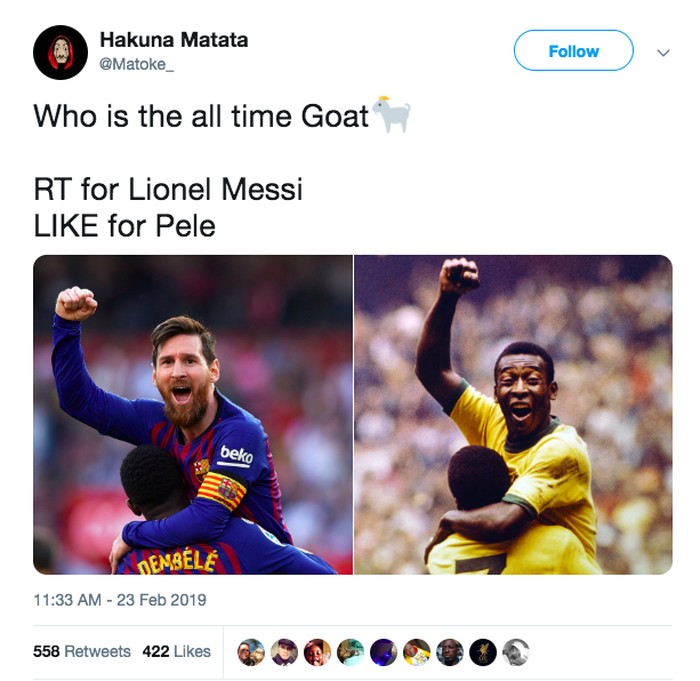
Task: Show the 558 Retweets list
Action: 82,651
